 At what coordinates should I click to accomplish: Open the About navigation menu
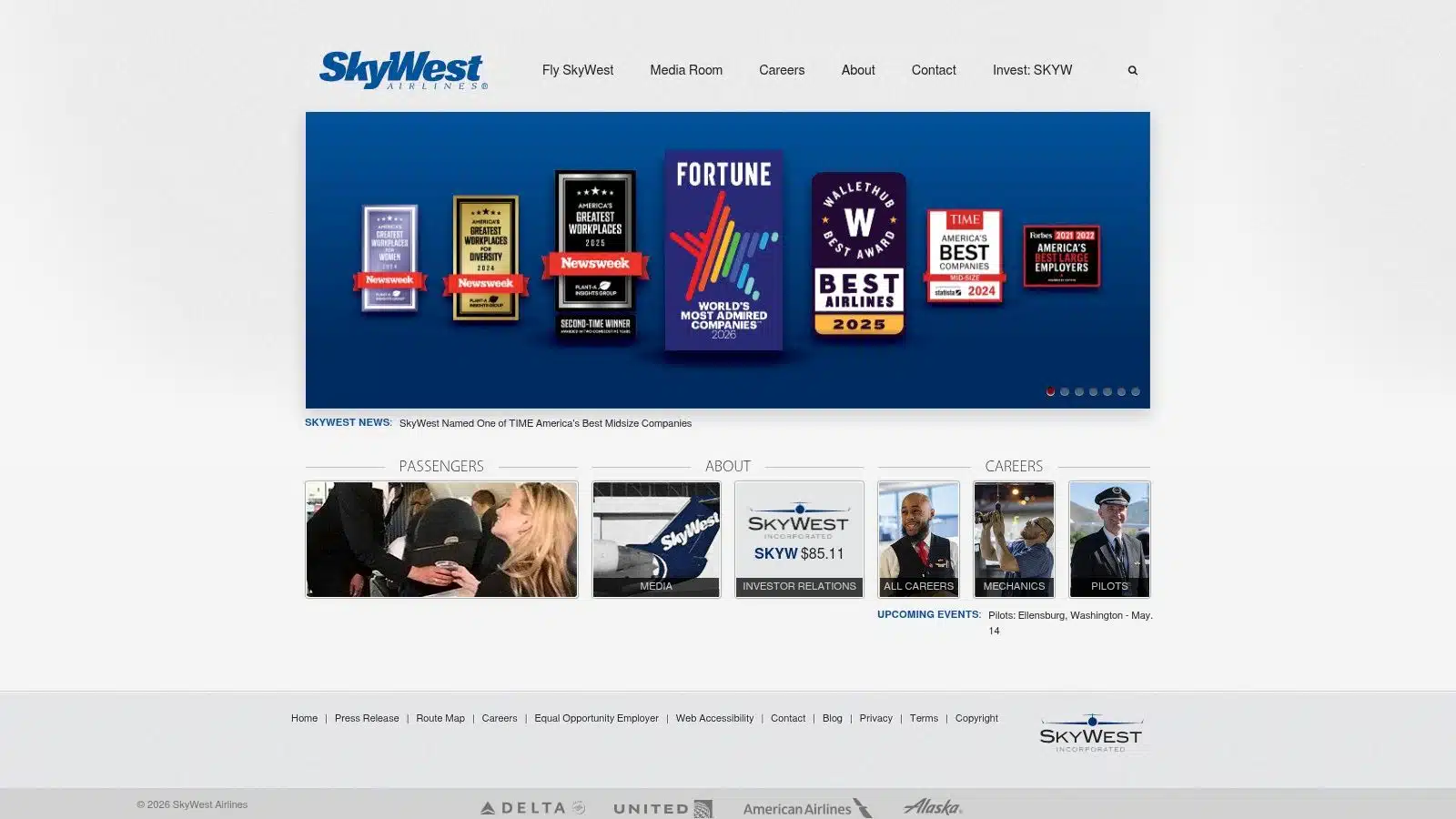pyautogui.click(x=858, y=70)
